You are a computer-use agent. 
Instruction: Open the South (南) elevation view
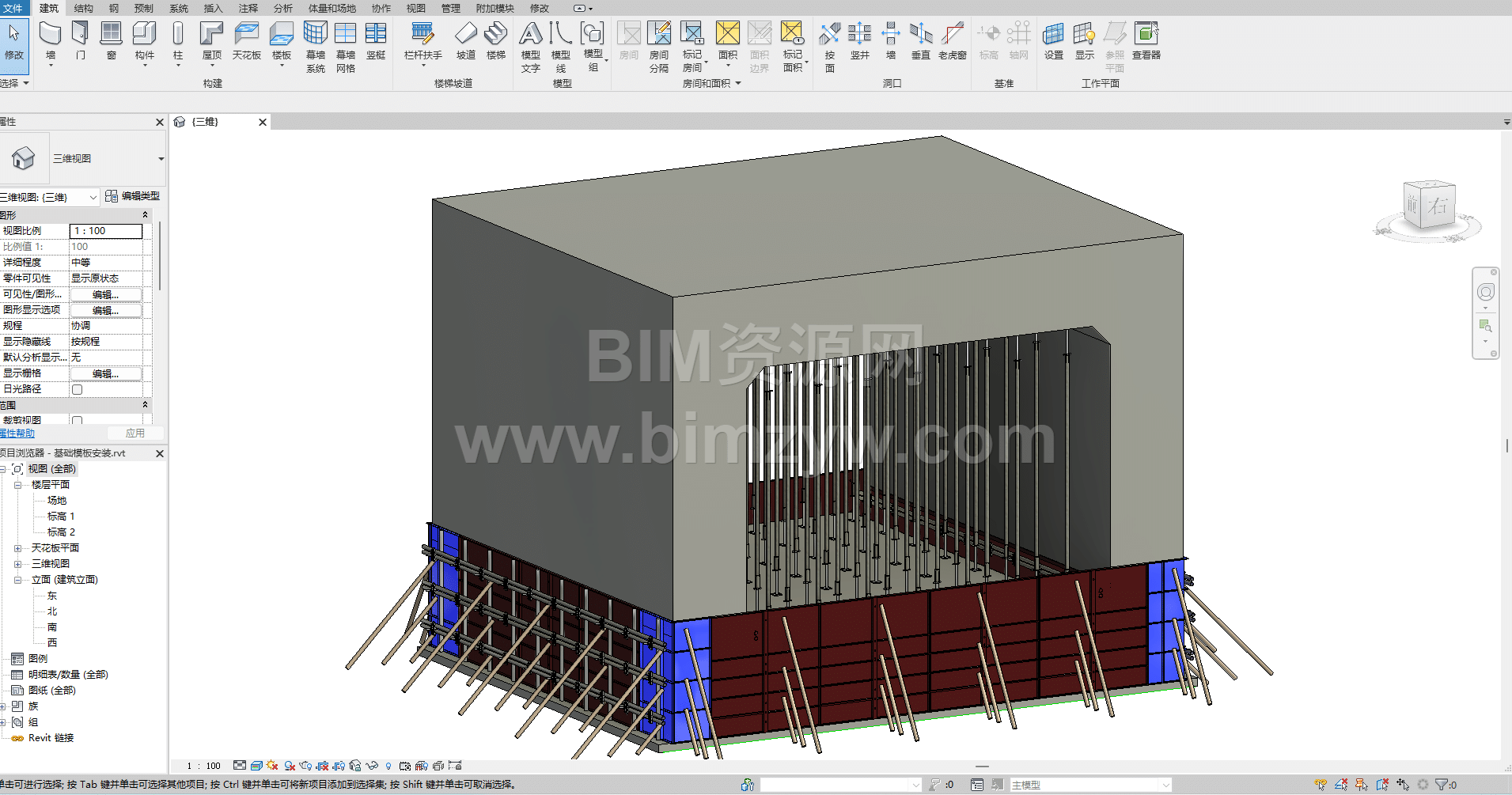pos(52,627)
